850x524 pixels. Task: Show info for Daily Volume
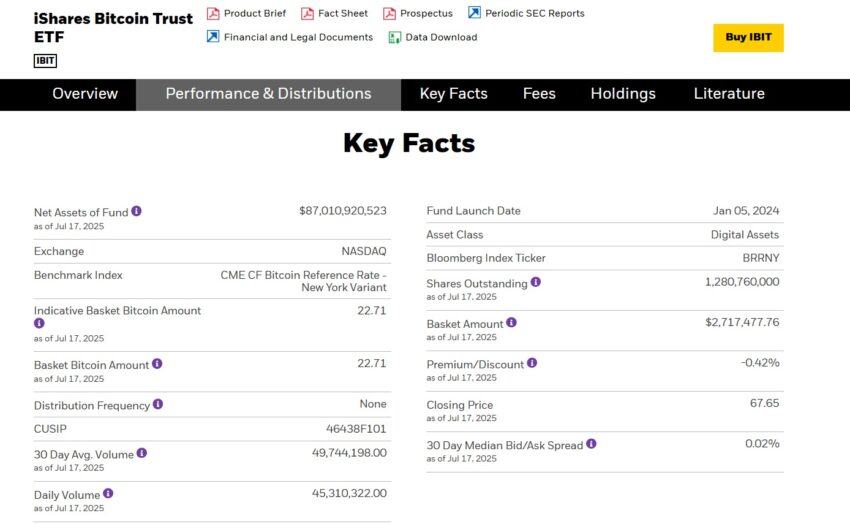(108, 494)
